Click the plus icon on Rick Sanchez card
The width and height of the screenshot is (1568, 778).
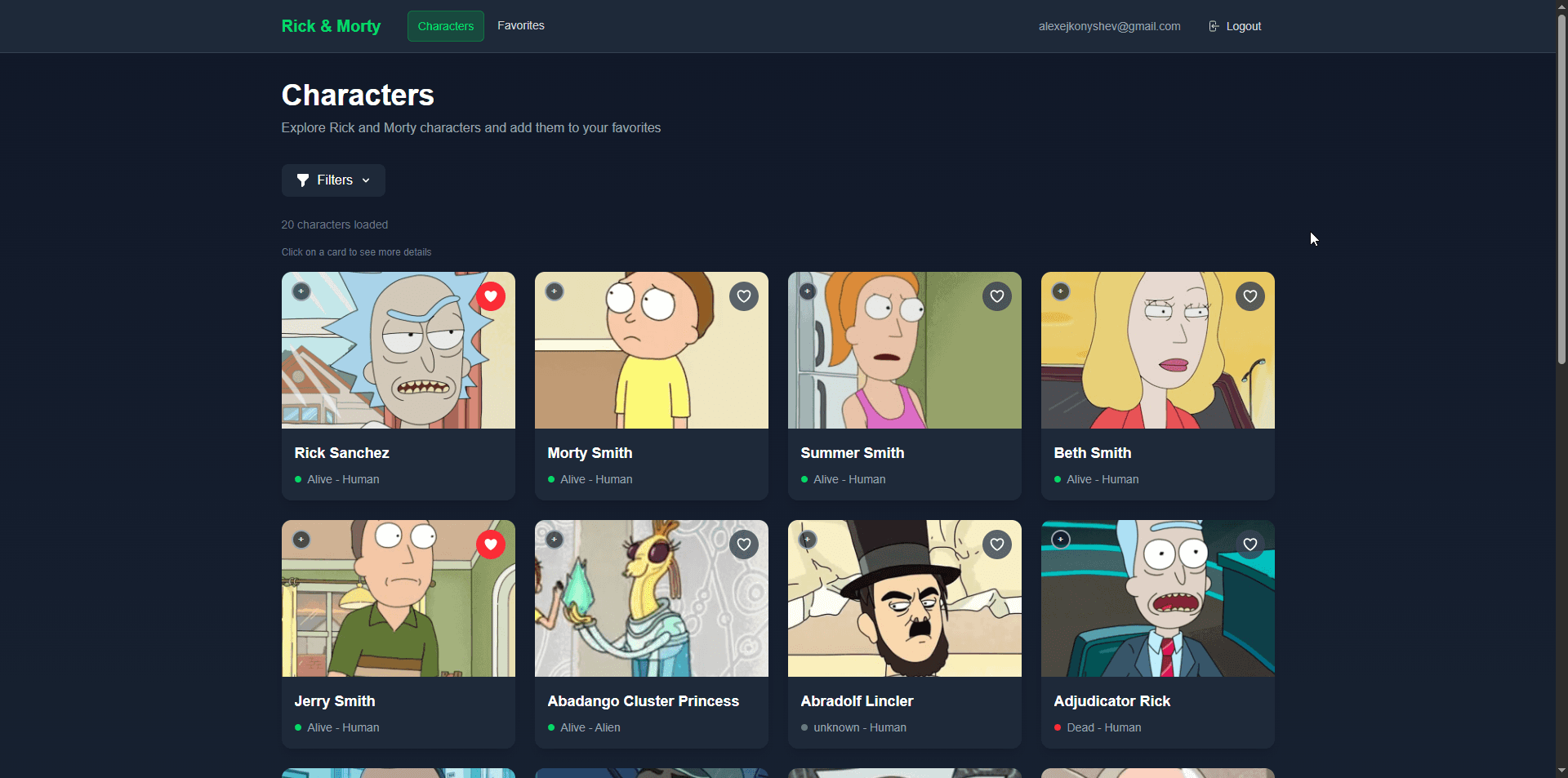click(301, 291)
